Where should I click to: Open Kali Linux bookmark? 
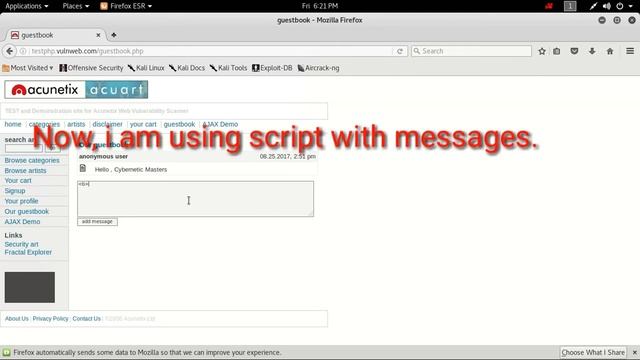[146, 68]
